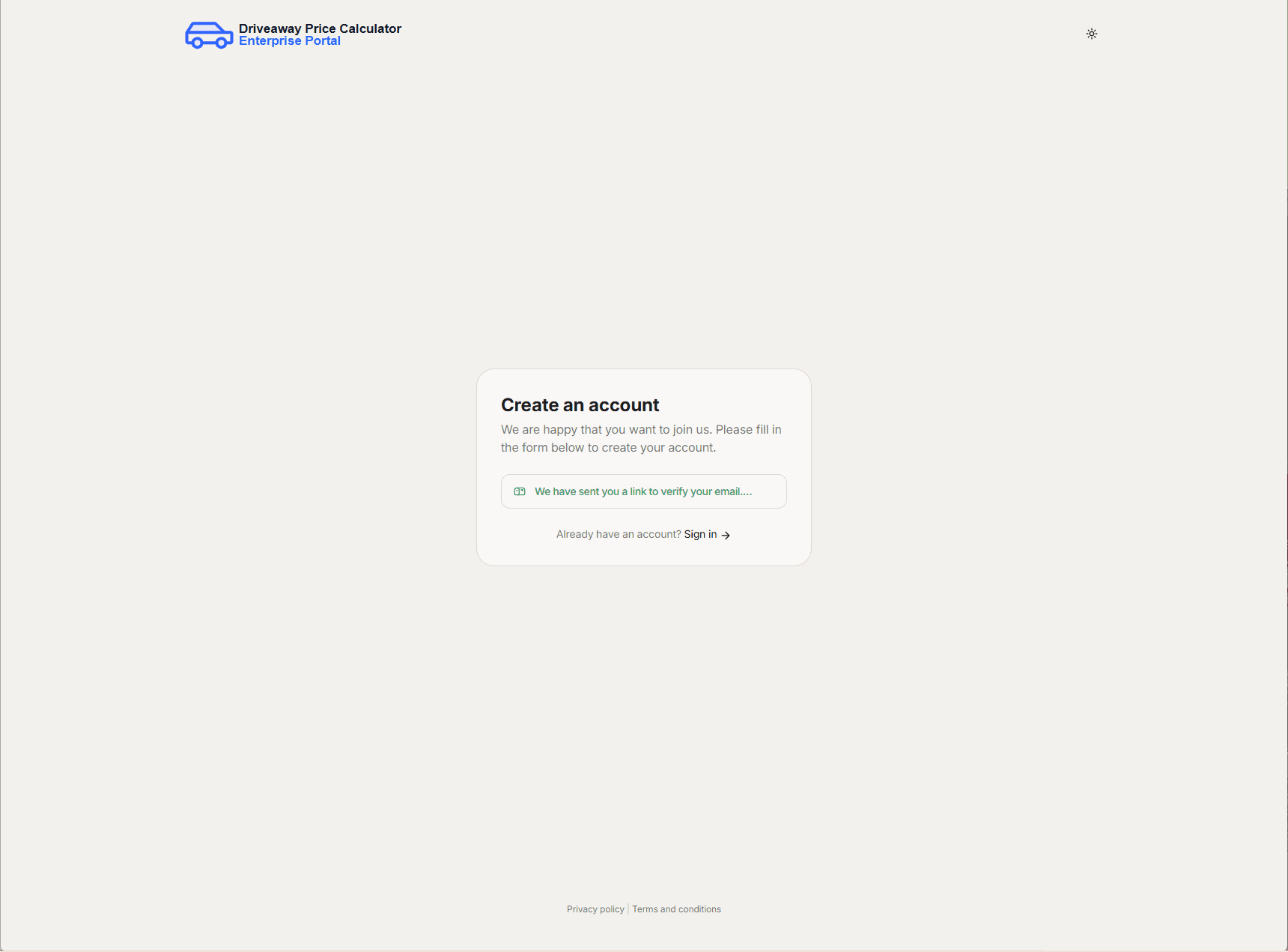Screen dimensions: 1288x952
Task: Click the blue car logo icon
Action: point(208,35)
